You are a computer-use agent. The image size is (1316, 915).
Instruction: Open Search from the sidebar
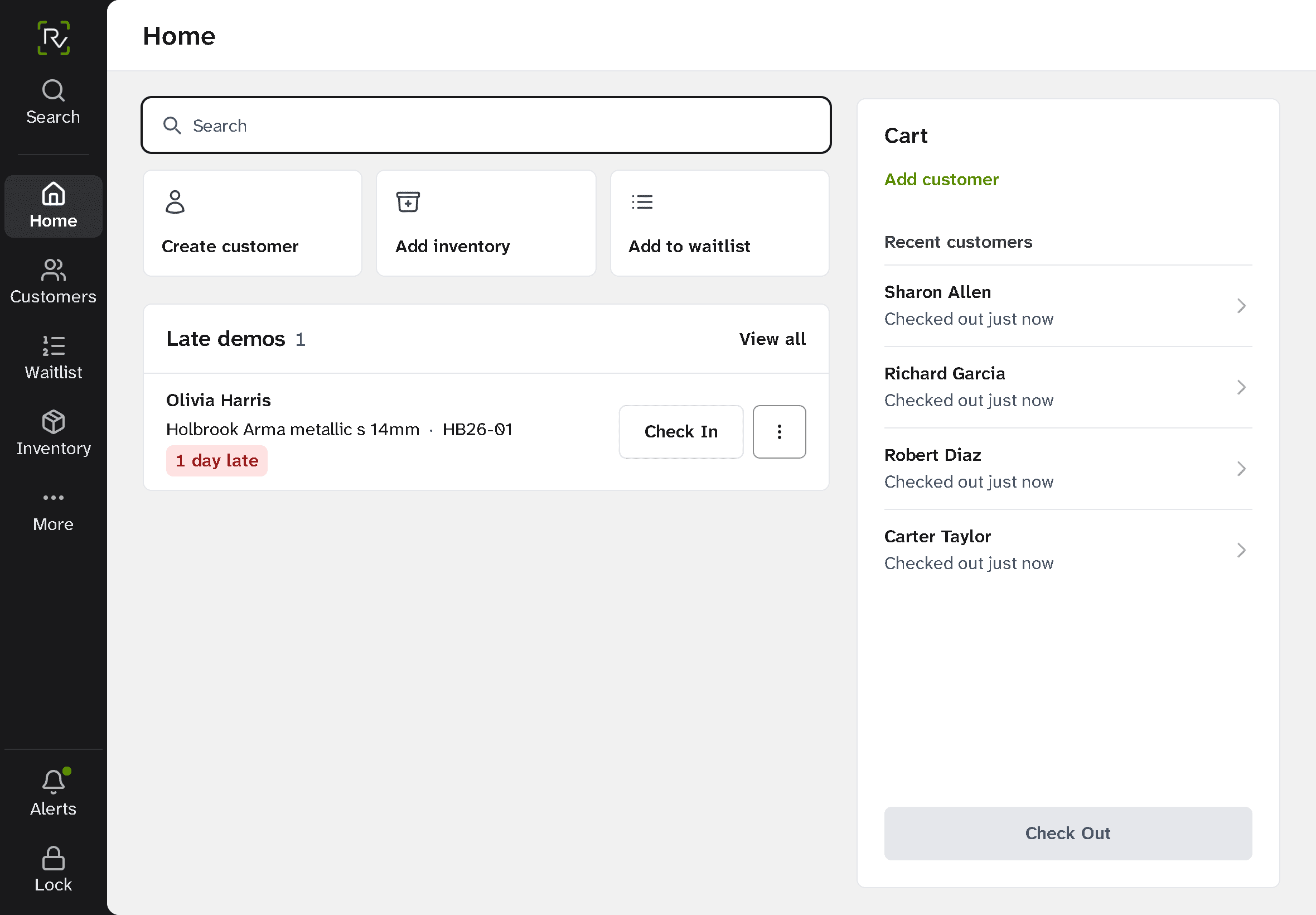tap(54, 102)
